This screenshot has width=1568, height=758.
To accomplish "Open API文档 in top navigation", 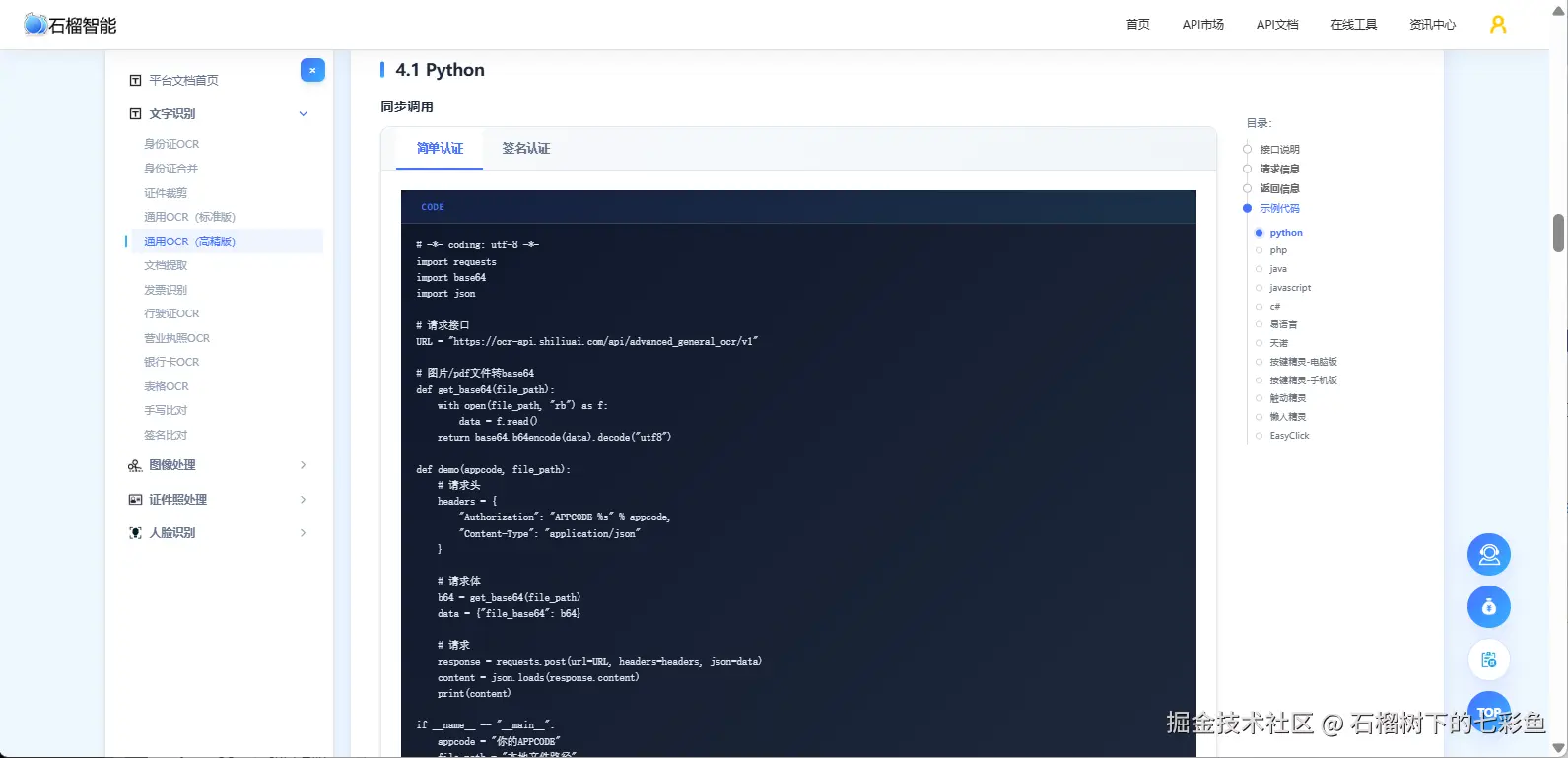I will [1277, 25].
